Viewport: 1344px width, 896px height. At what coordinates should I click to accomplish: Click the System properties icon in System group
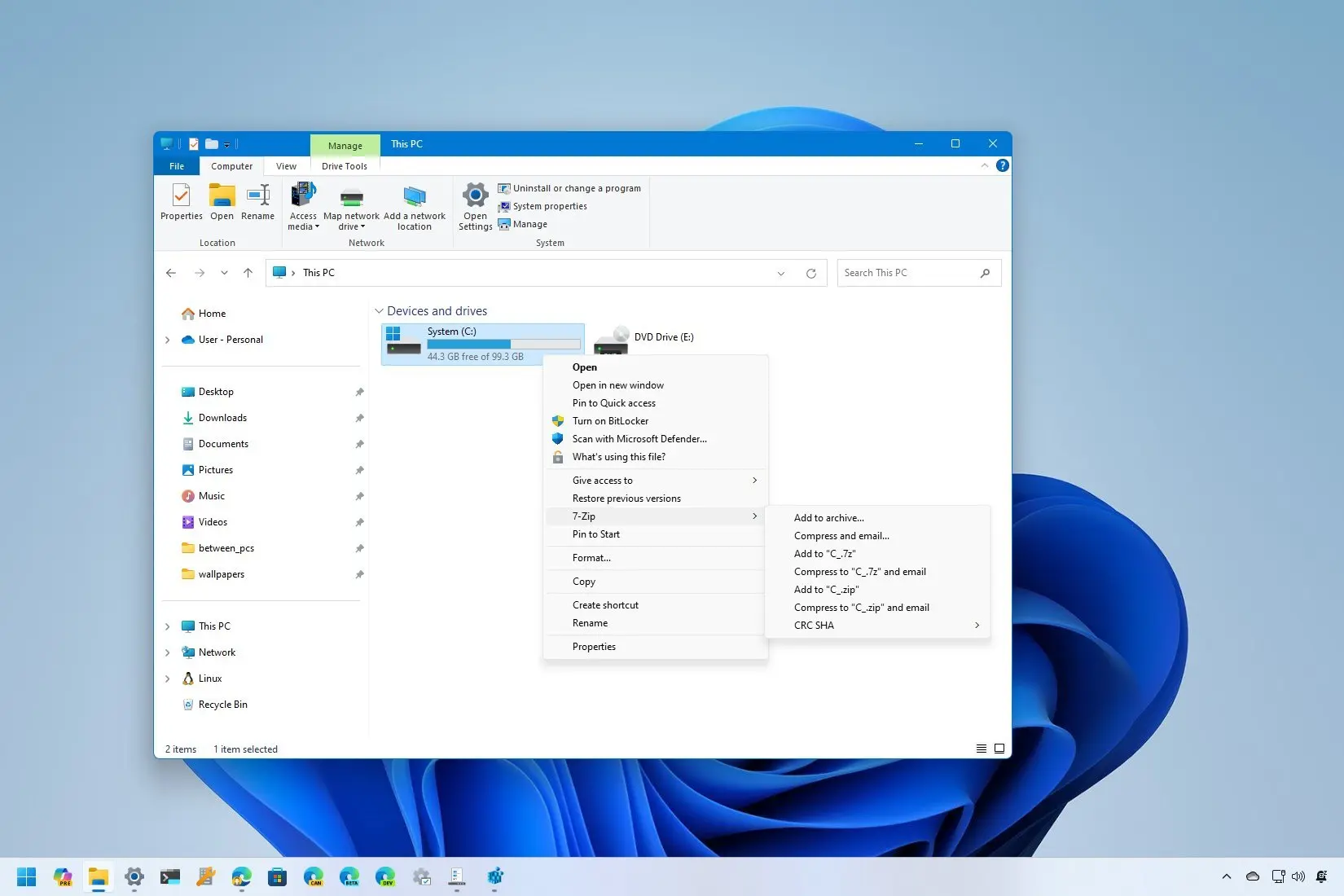click(x=505, y=206)
